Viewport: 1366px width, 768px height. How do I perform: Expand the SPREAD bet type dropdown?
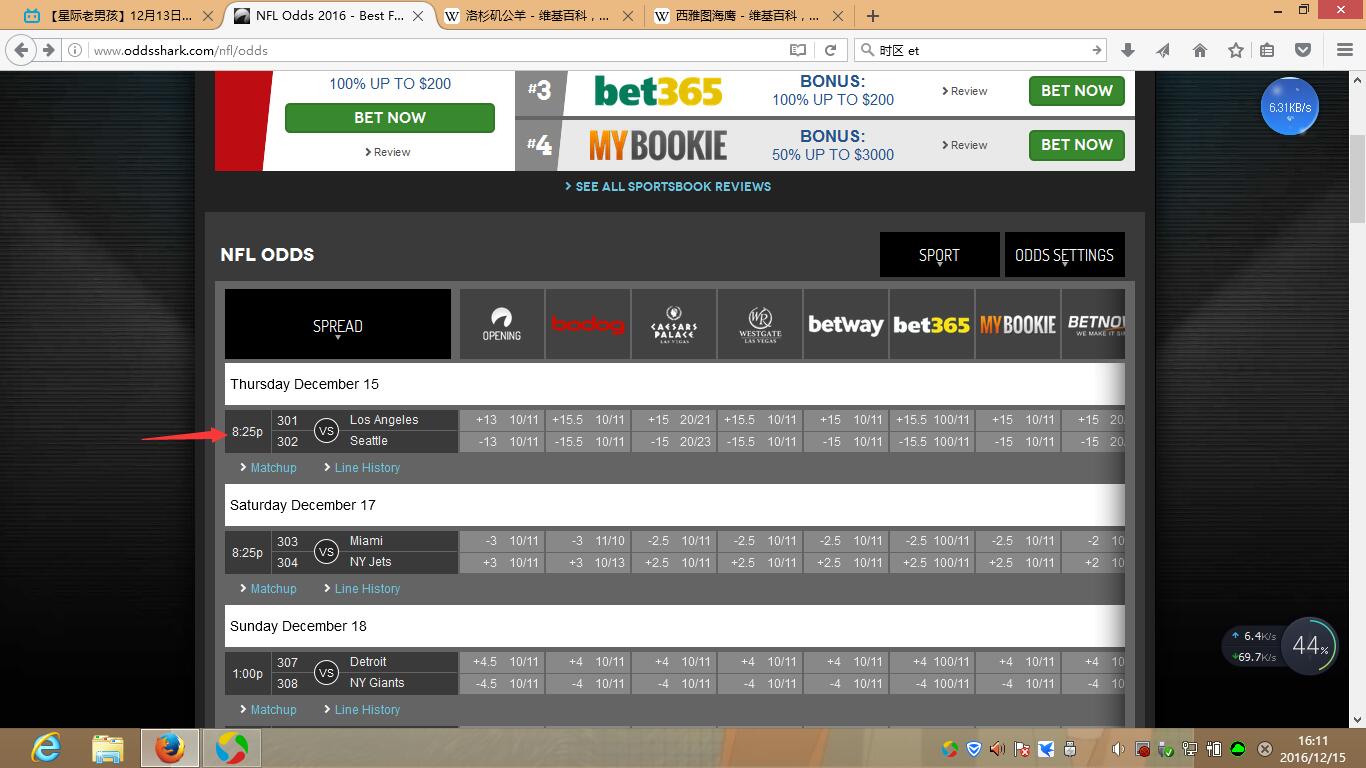[338, 325]
